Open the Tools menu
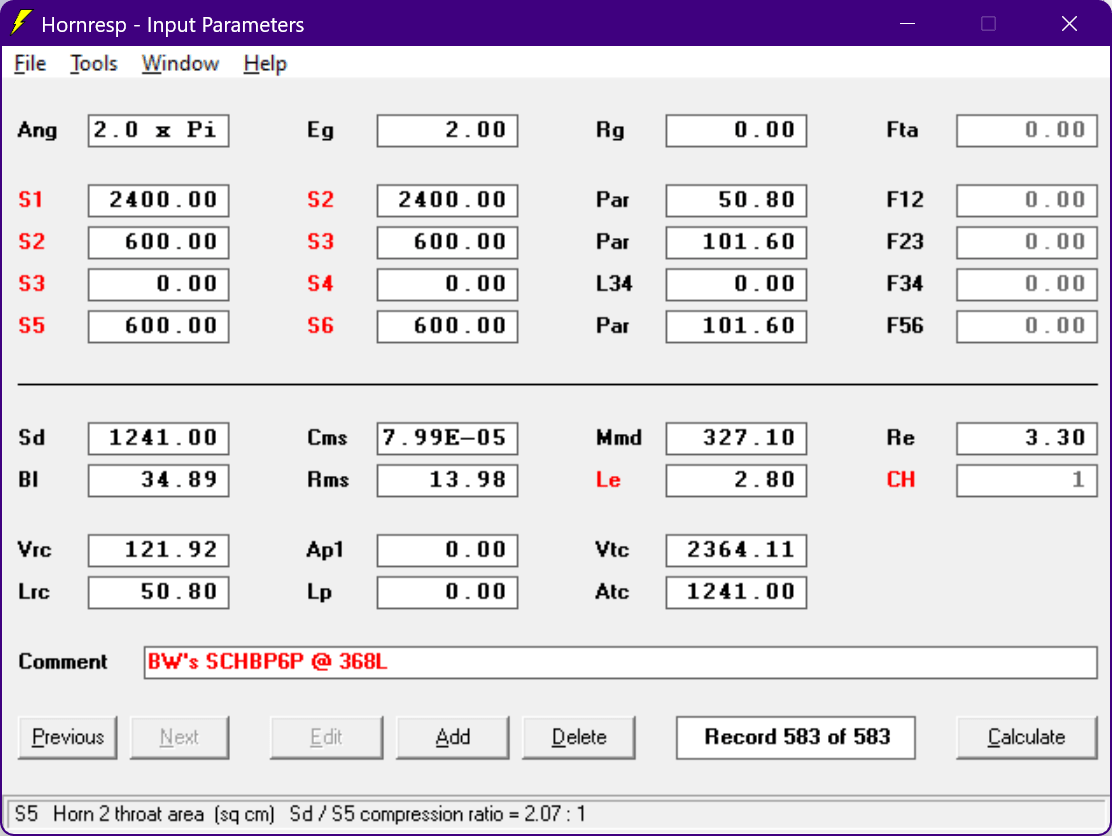Screen dimensions: 1112x836 pos(93,64)
